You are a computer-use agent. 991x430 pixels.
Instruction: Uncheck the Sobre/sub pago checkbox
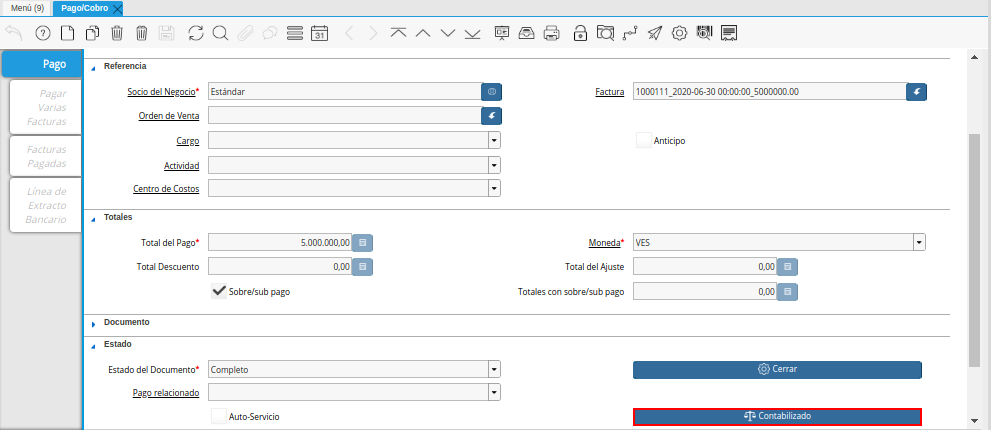coord(219,292)
